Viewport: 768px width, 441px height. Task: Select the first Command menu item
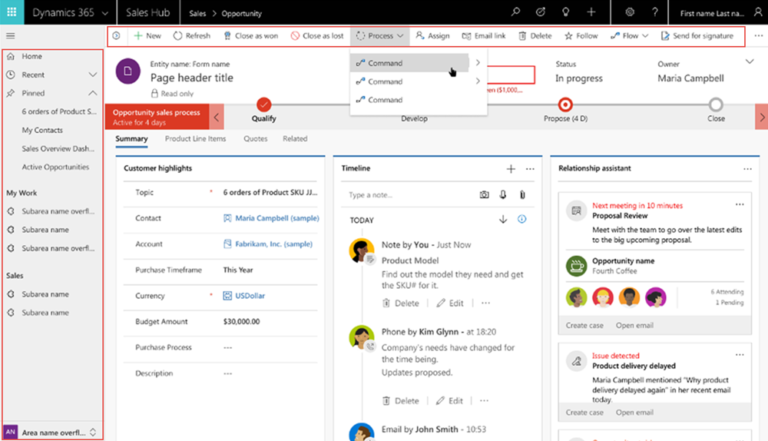(397, 63)
